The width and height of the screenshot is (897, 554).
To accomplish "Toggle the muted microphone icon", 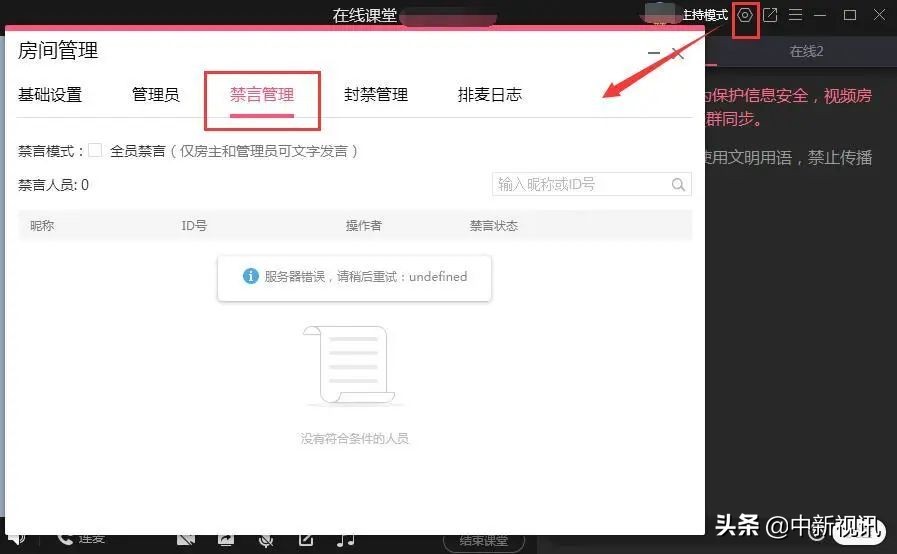I will [265, 539].
